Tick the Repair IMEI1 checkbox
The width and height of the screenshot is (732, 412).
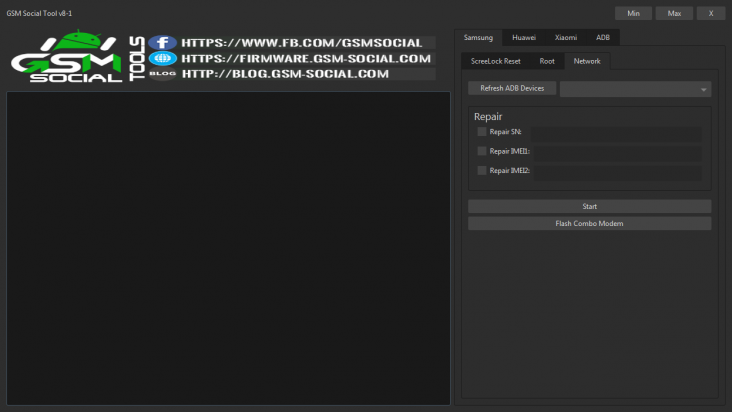[482, 151]
